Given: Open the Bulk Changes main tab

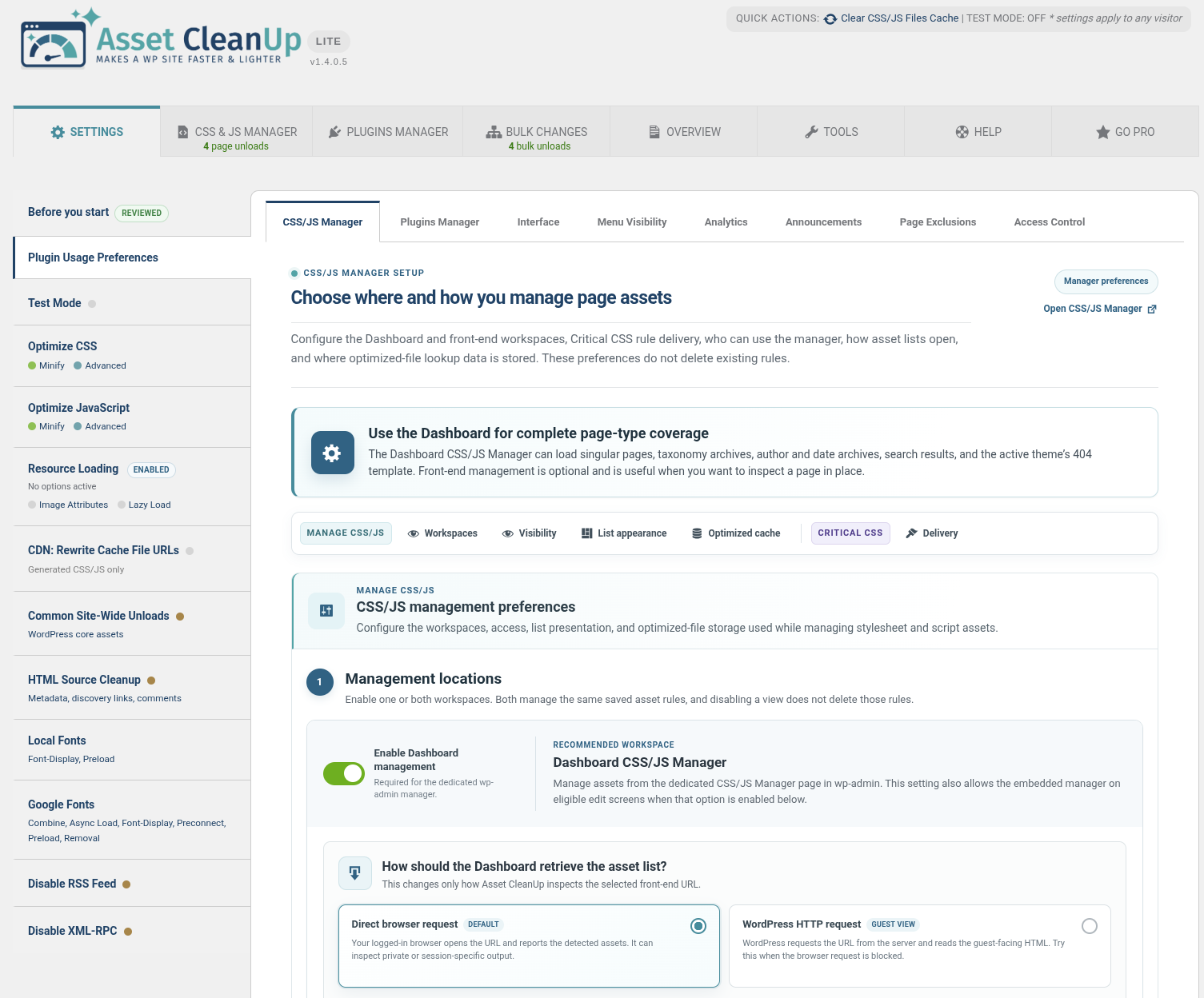Looking at the screenshot, I should point(537,132).
